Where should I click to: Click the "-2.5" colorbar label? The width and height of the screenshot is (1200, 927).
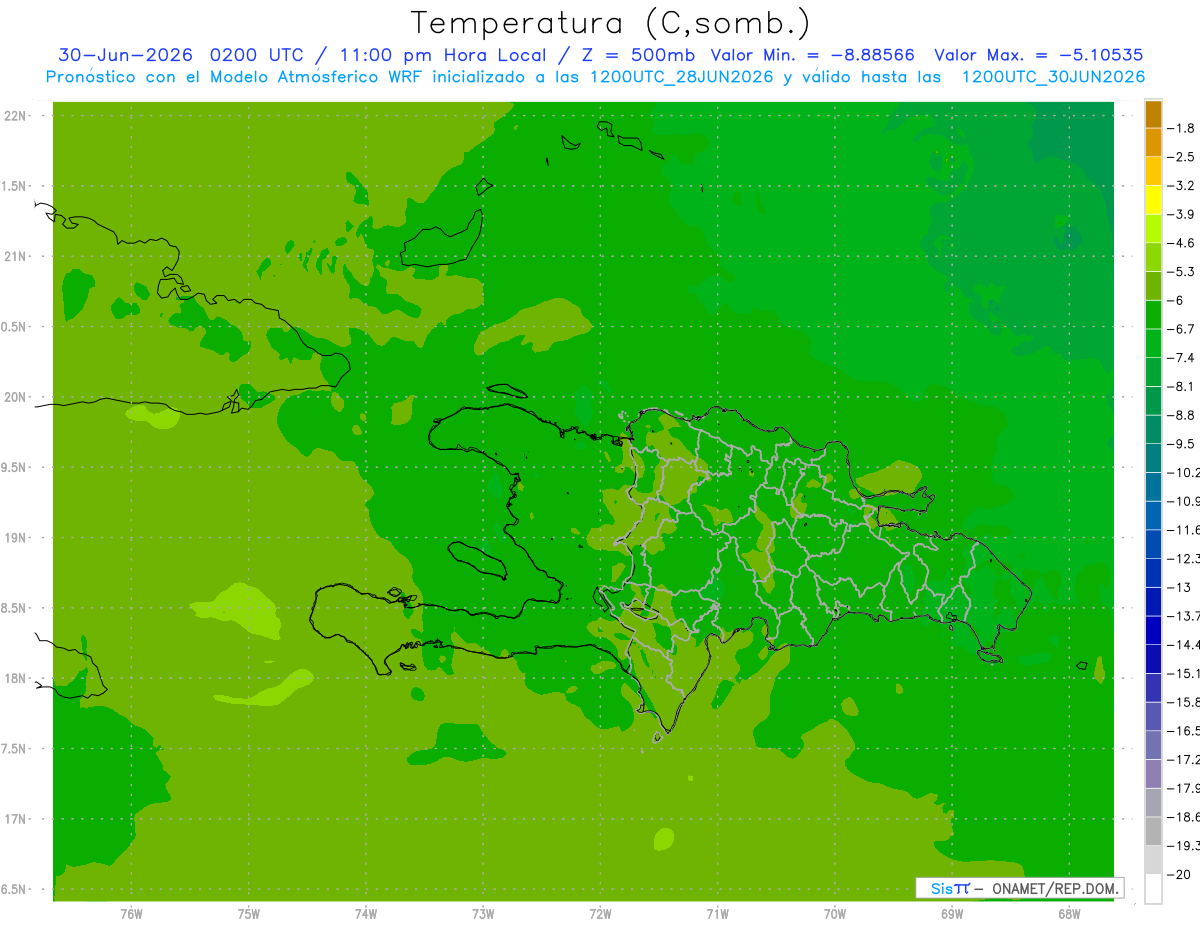coord(1181,157)
